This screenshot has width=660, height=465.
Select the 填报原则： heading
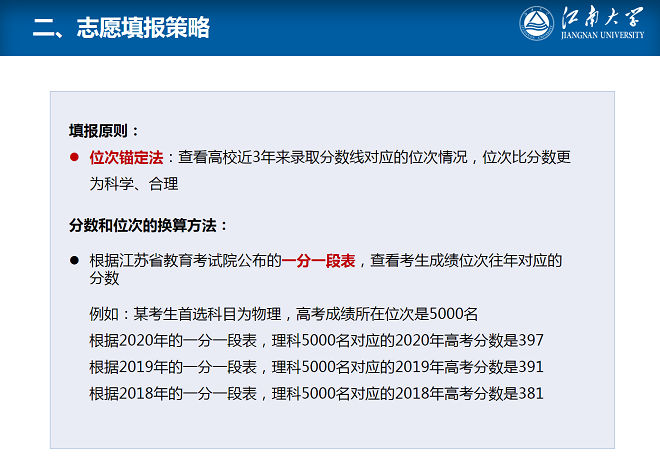105,130
